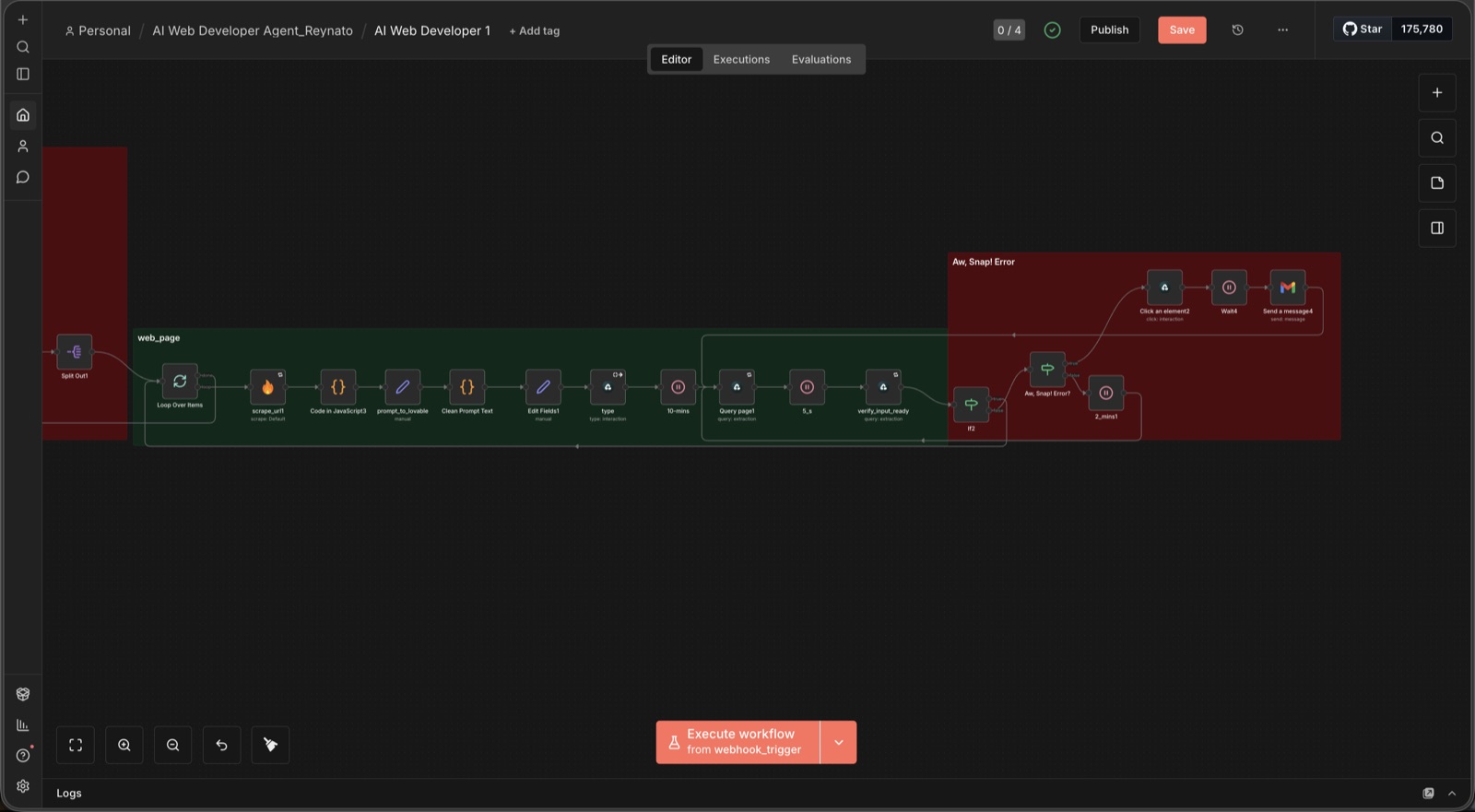Zoom out on the canvas
The image size is (1475, 812).
172,745
